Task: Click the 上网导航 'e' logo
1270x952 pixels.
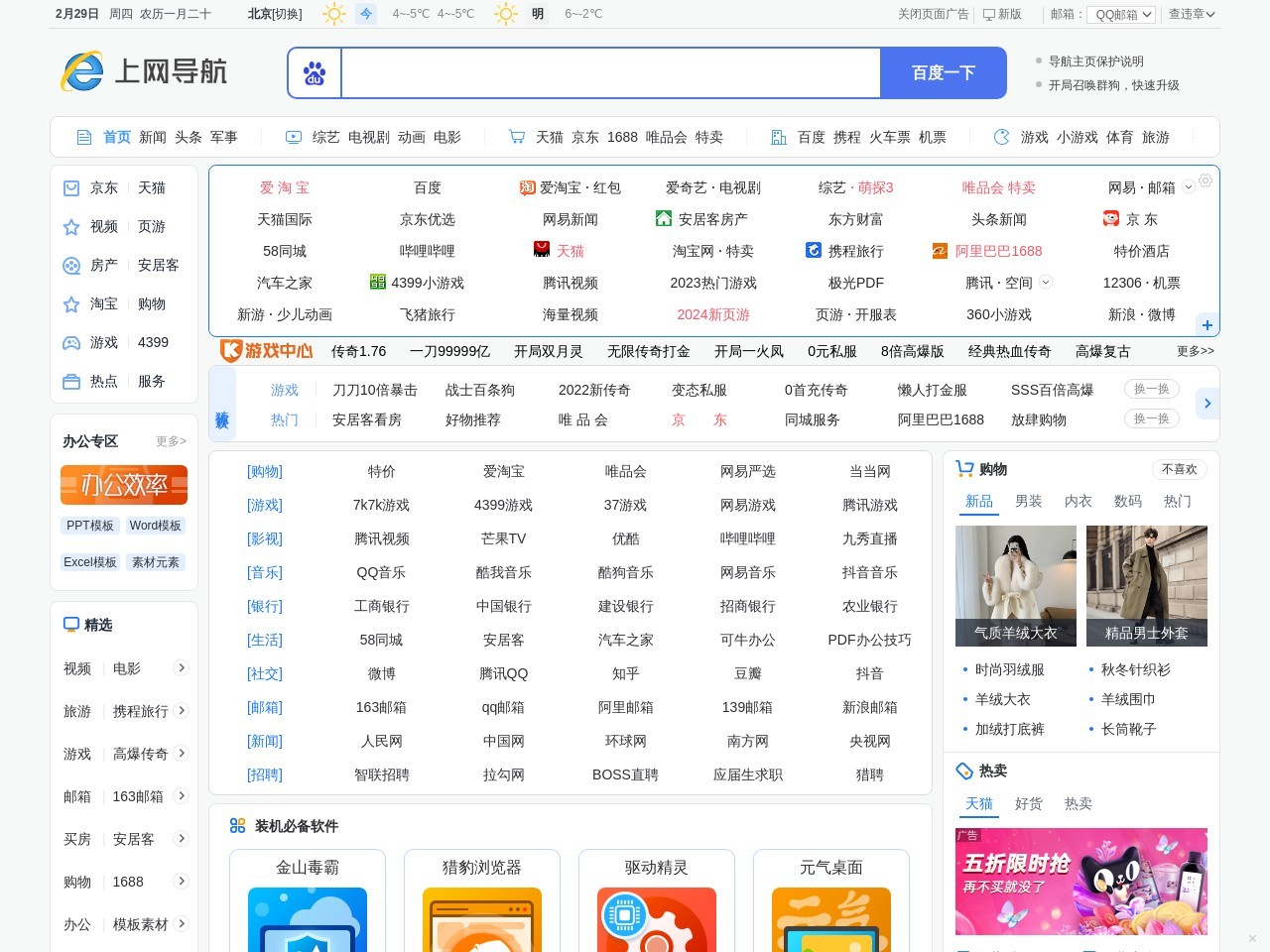Action: [x=83, y=72]
